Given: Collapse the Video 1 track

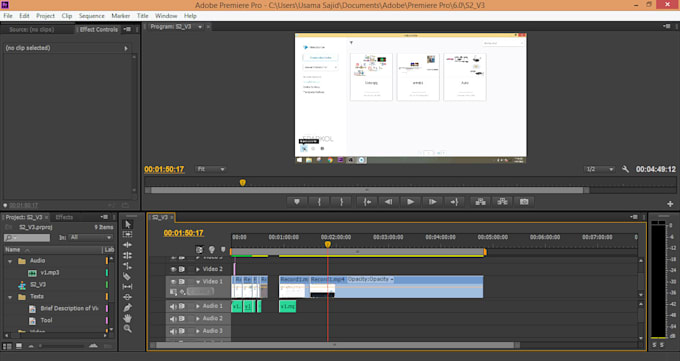Looking at the screenshot, I should click(x=198, y=282).
